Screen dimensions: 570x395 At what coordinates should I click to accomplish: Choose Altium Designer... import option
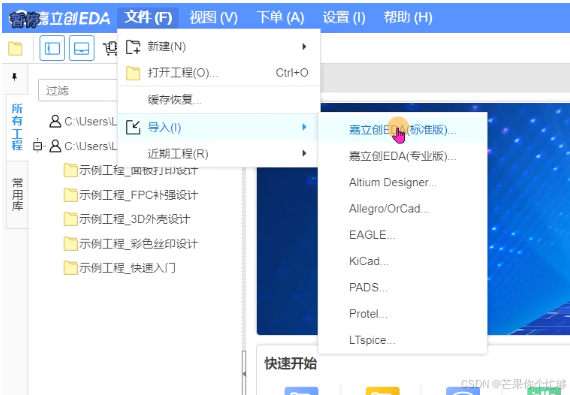(x=402, y=182)
